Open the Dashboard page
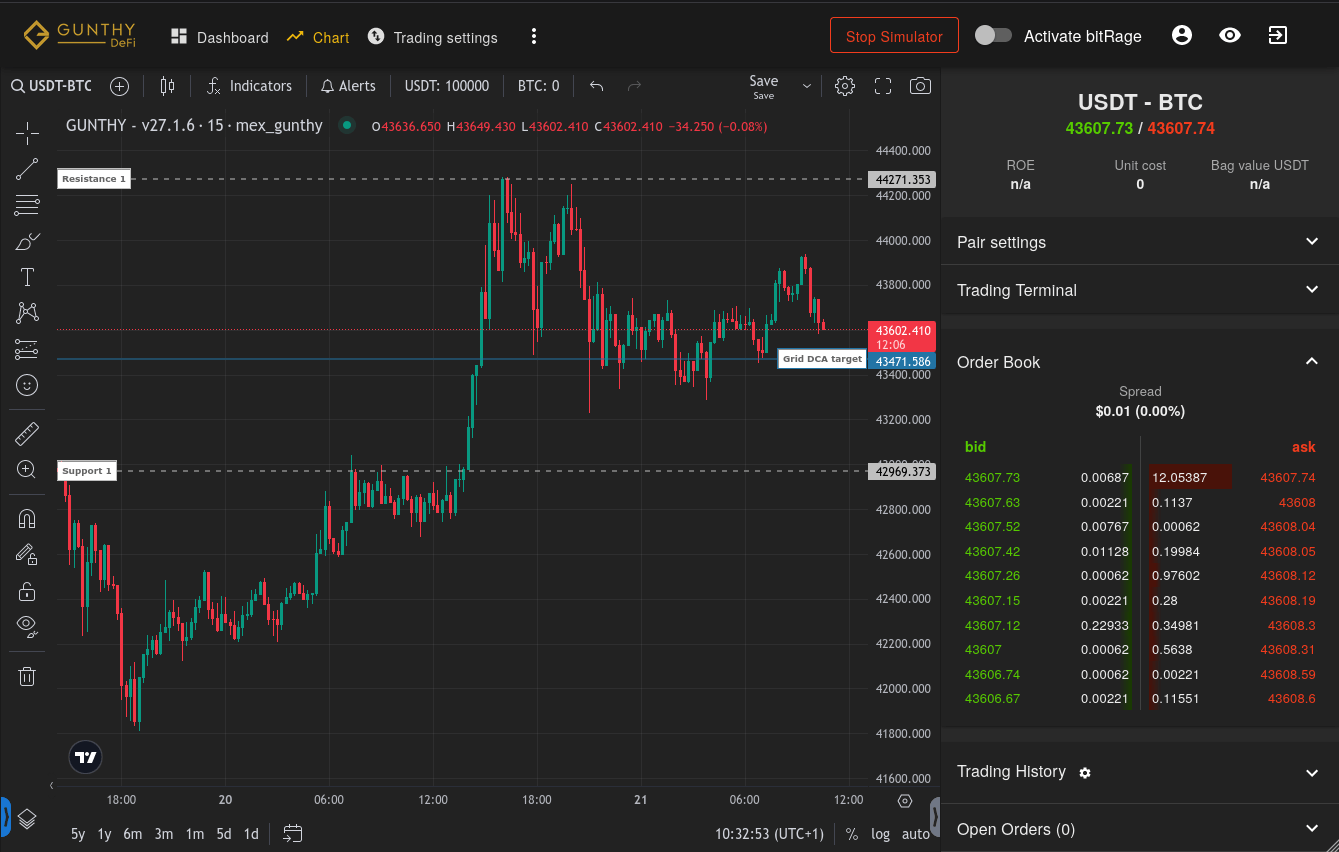The width and height of the screenshot is (1339, 852). pyautogui.click(x=220, y=37)
